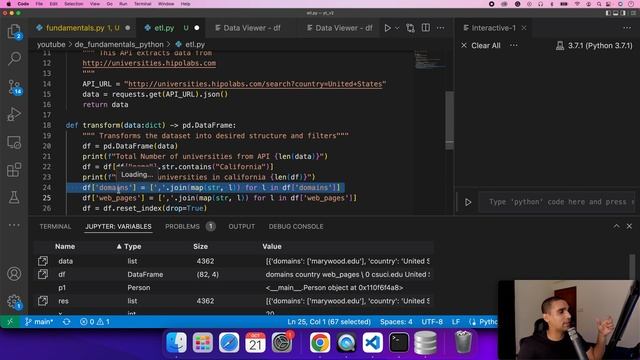The image size is (640, 360).
Task: Execute the interactive input cell
Action: point(468,202)
